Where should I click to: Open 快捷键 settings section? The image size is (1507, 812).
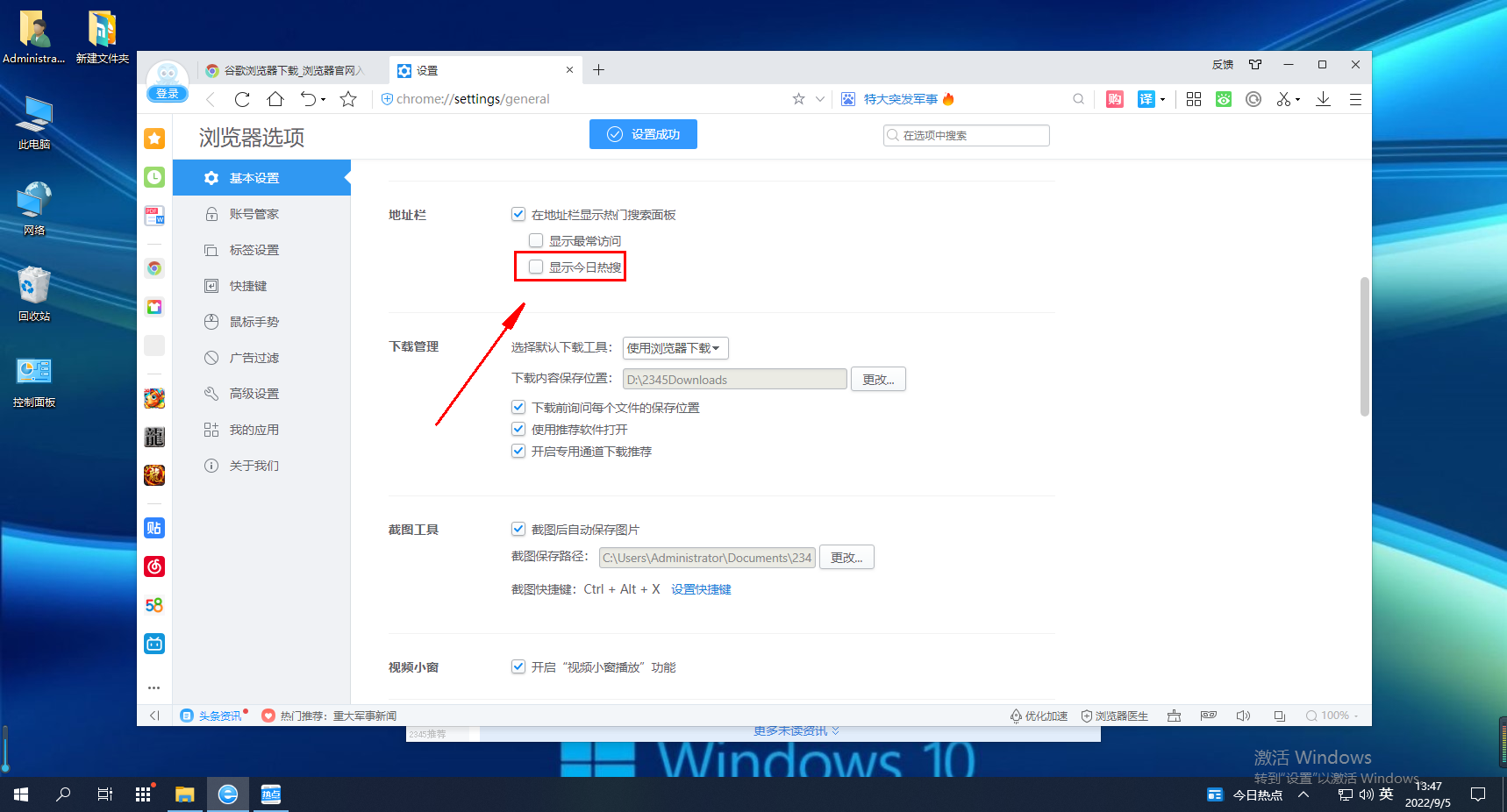tap(261, 286)
